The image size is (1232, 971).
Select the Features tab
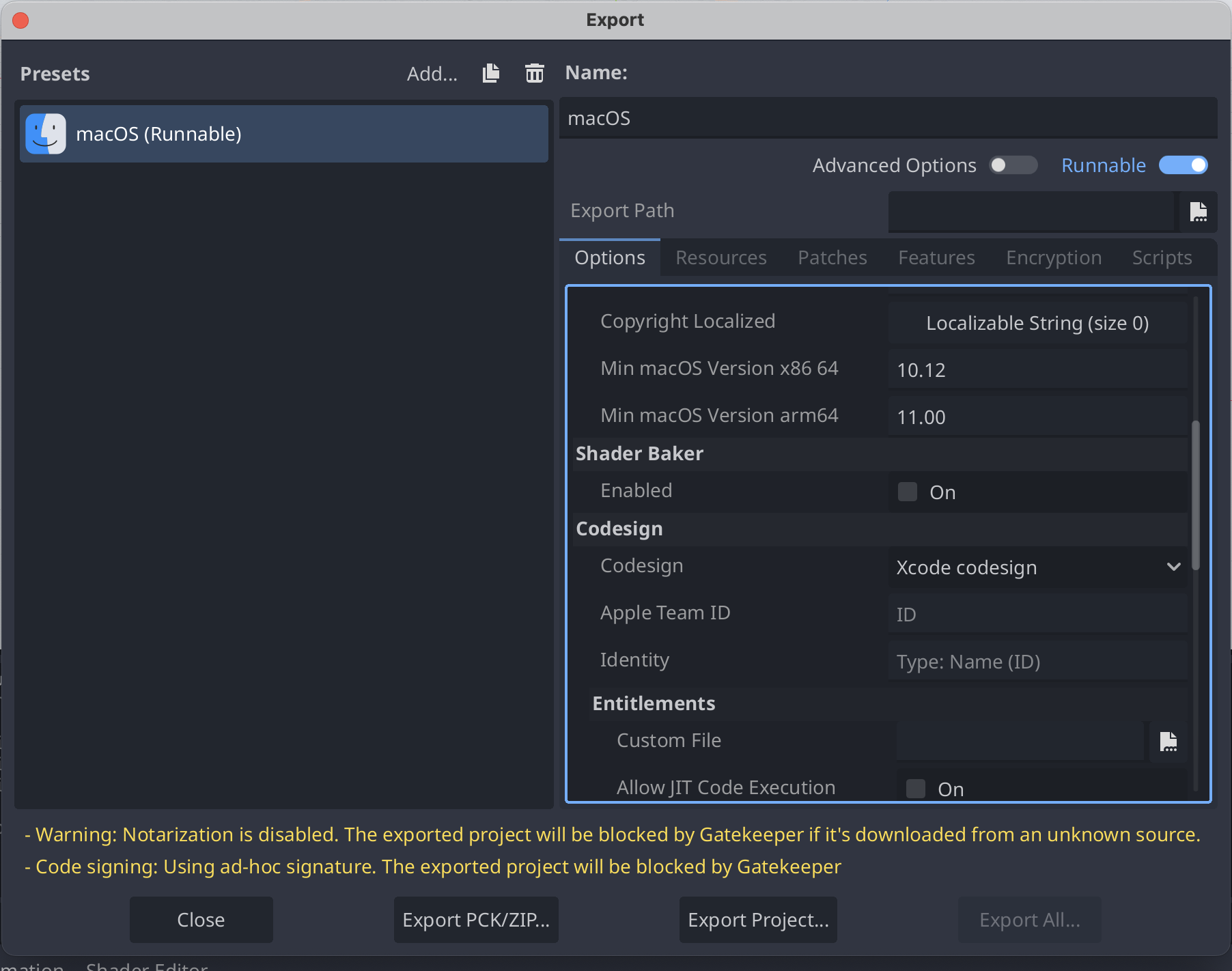click(936, 258)
